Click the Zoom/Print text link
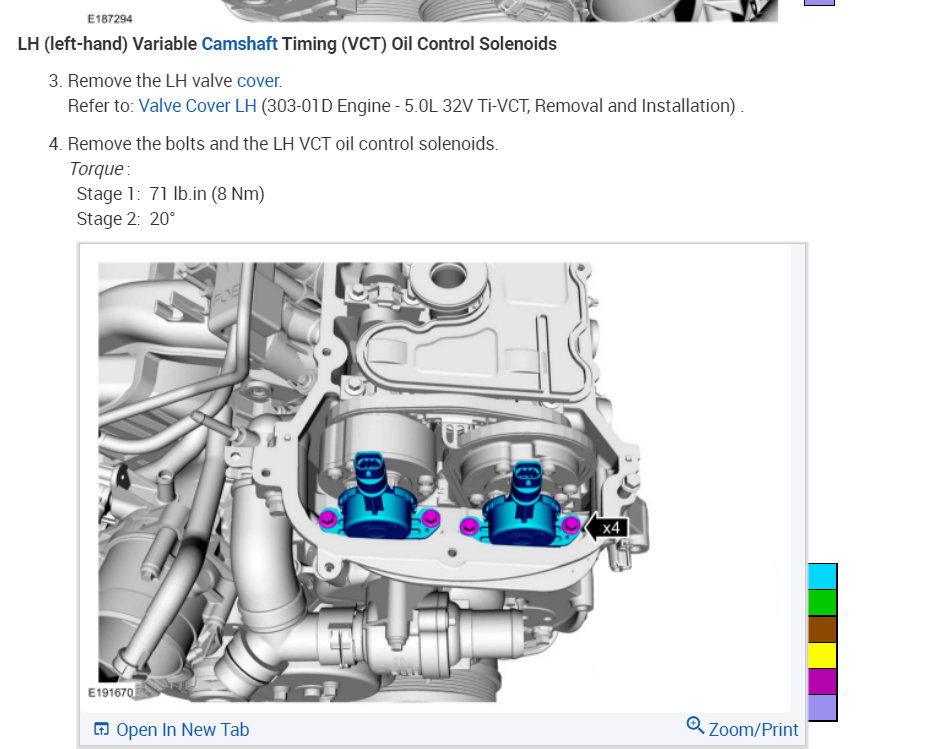The width and height of the screenshot is (935, 749). click(x=753, y=729)
